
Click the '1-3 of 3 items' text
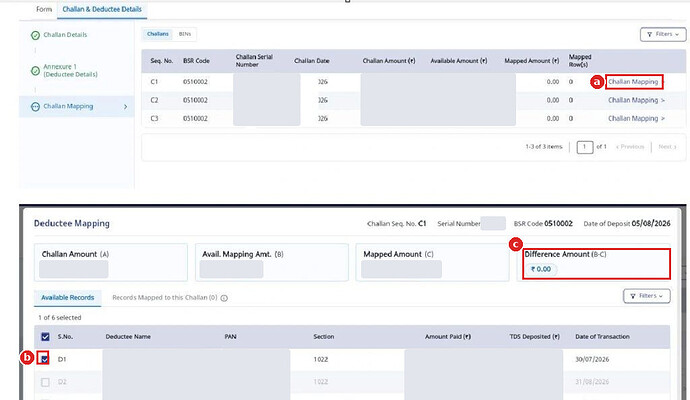tap(544, 147)
